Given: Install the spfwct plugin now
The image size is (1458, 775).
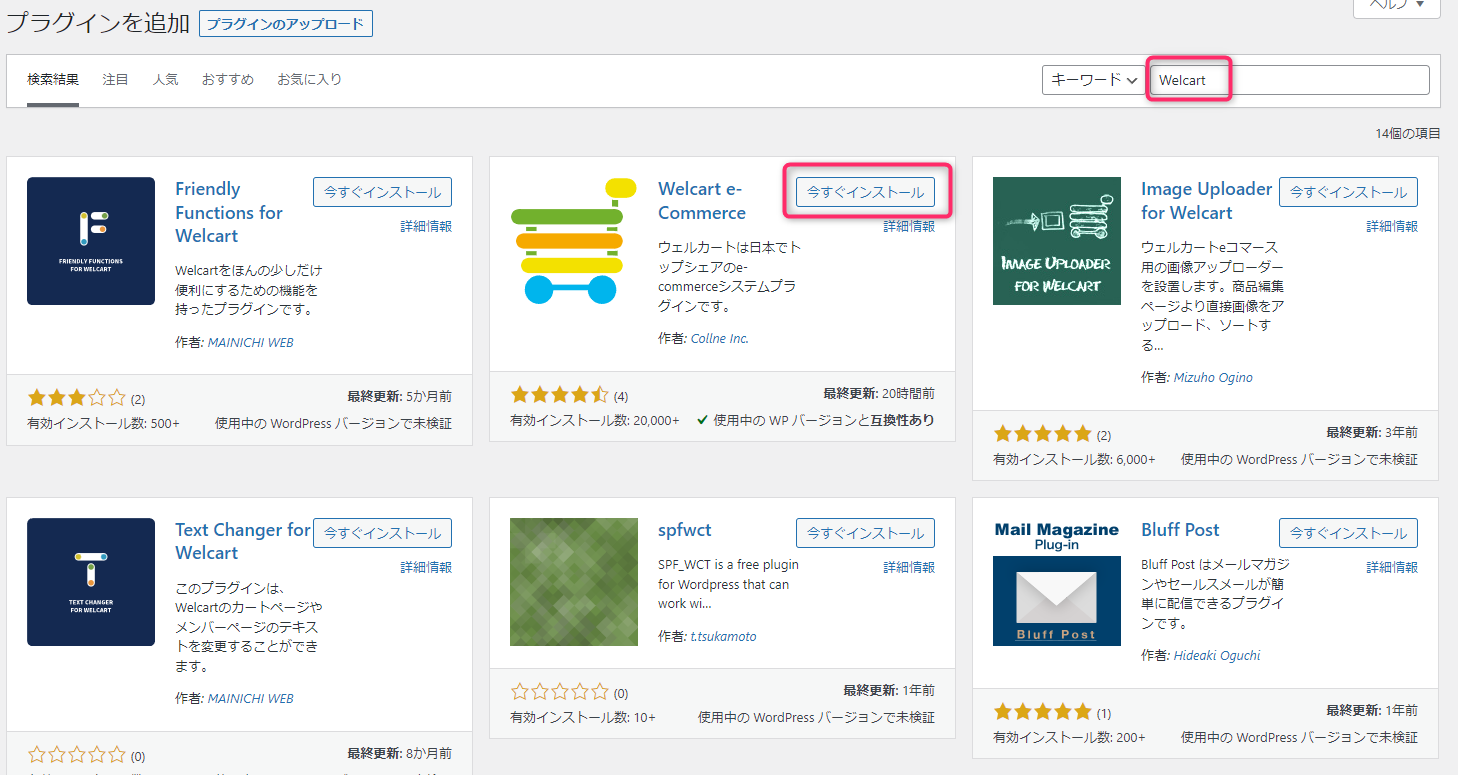Looking at the screenshot, I should tap(865, 533).
